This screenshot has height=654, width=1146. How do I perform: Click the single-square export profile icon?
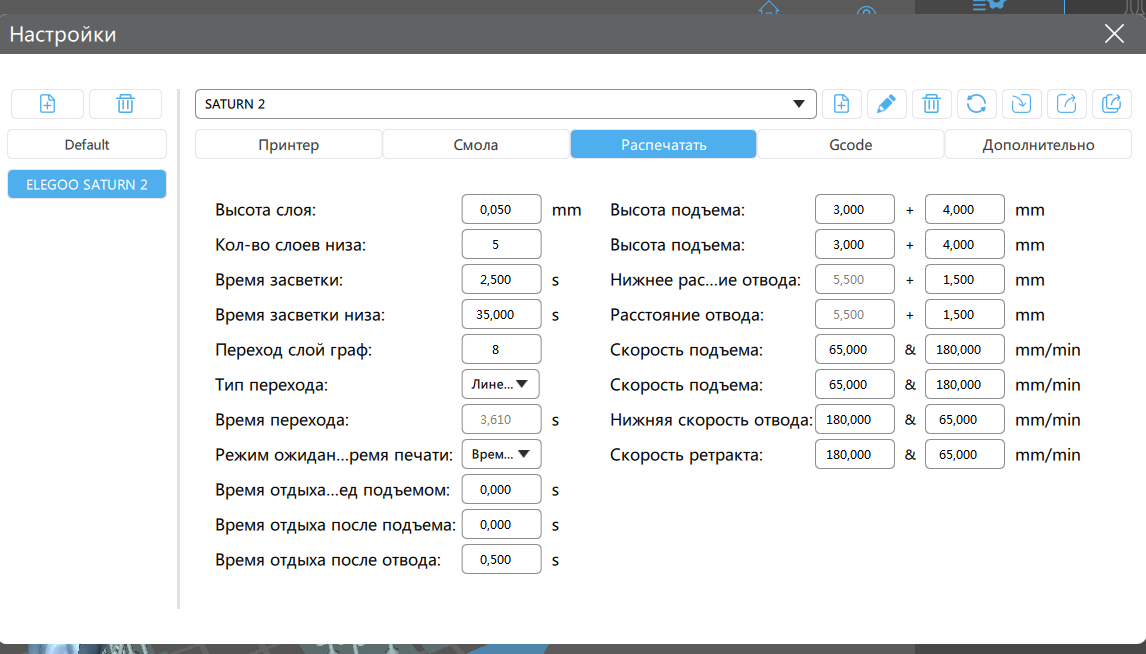[x=1067, y=104]
